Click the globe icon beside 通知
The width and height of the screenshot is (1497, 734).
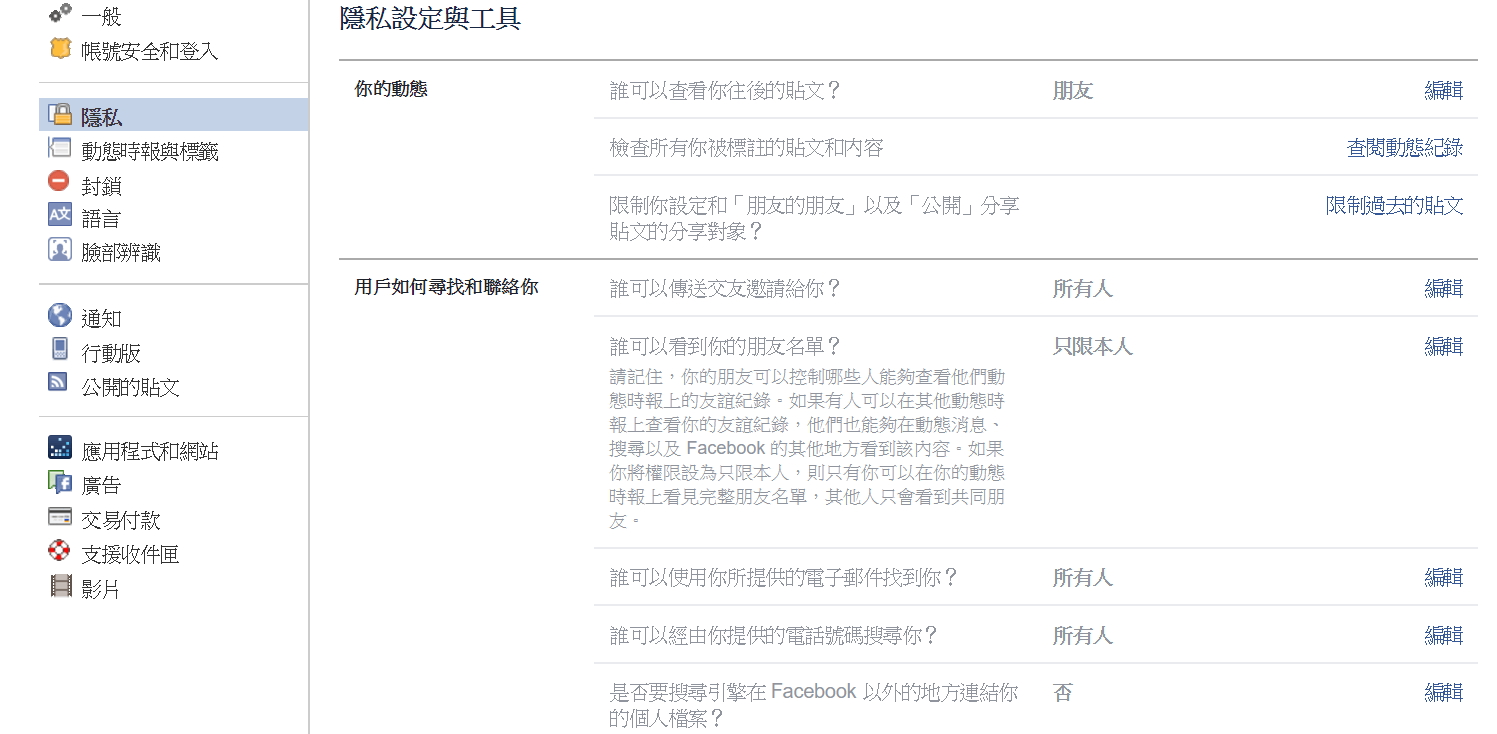[x=60, y=316]
